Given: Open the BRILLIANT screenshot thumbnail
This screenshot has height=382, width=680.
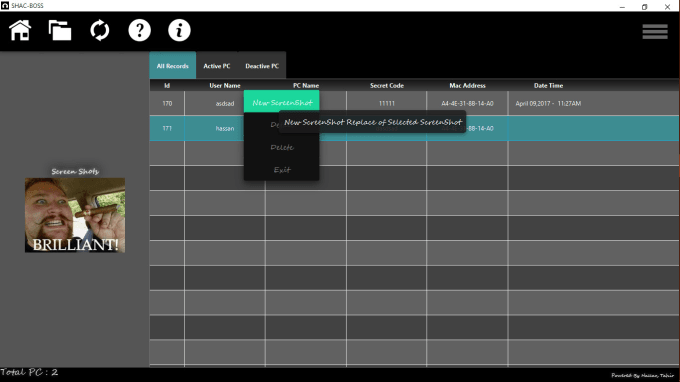Looking at the screenshot, I should tap(75, 215).
